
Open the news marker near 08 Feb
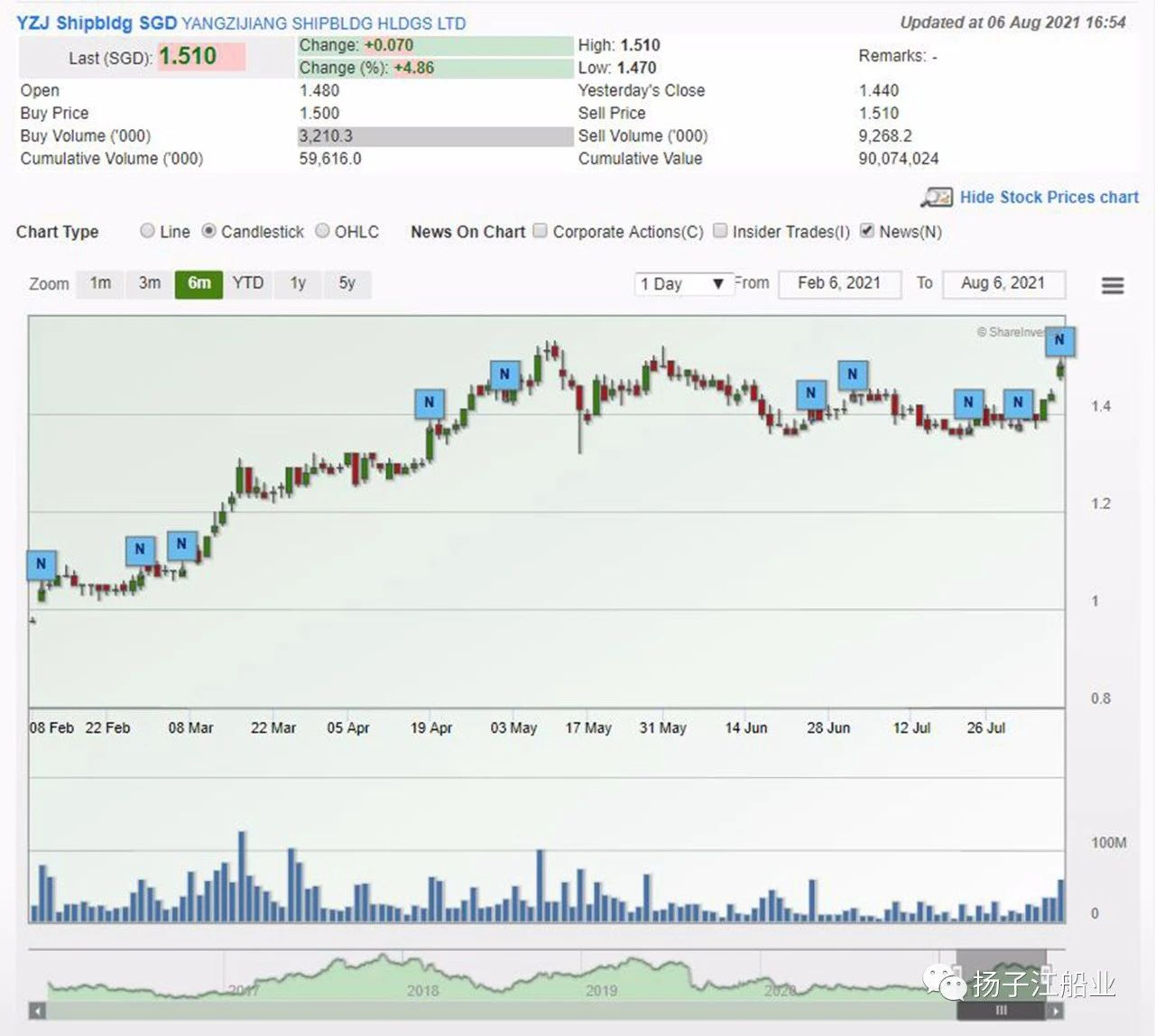(x=41, y=564)
